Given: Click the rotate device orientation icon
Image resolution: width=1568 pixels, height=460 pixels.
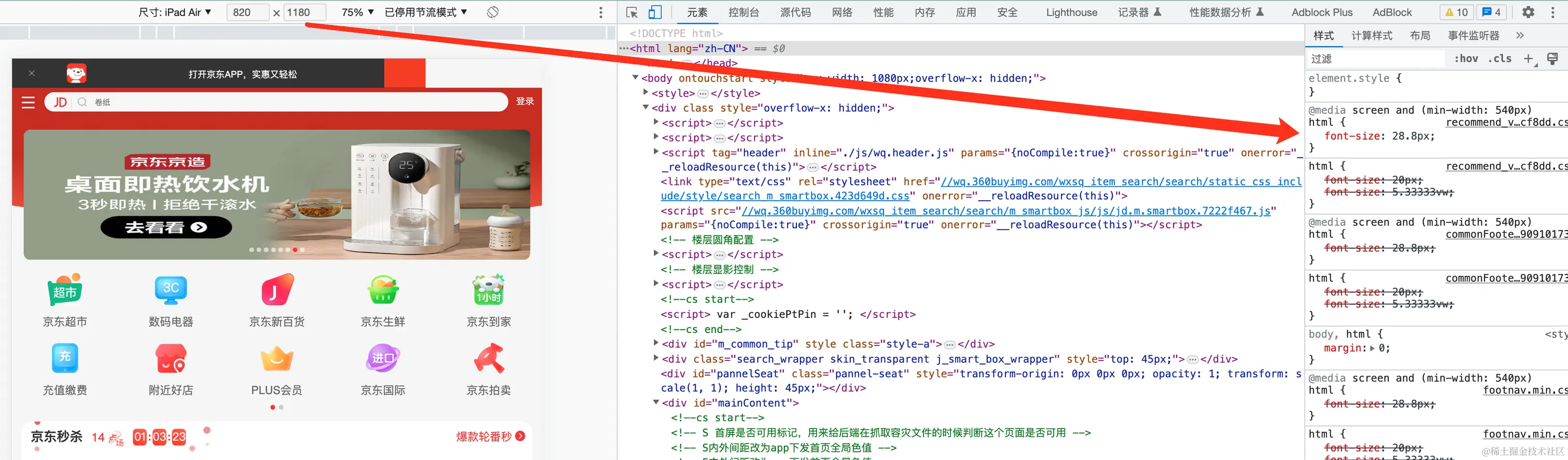Looking at the screenshot, I should (493, 12).
